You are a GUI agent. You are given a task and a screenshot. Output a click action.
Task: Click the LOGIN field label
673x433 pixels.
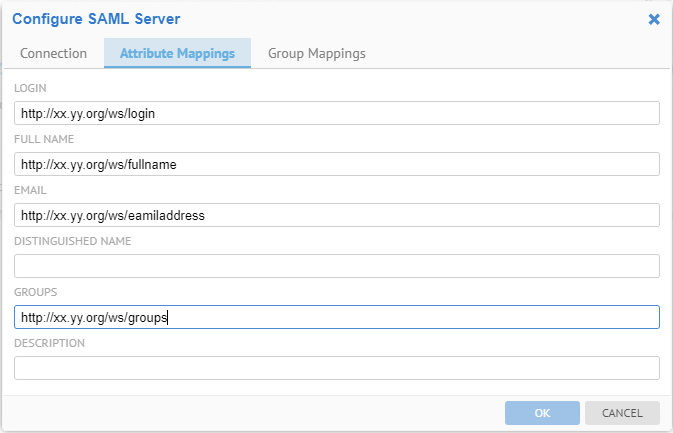[30, 89]
